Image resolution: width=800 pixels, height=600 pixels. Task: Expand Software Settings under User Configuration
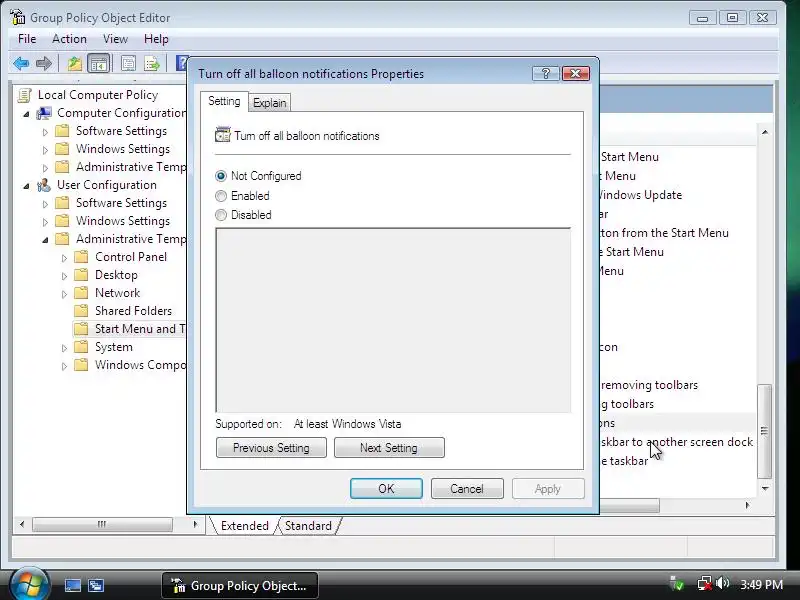(45, 204)
